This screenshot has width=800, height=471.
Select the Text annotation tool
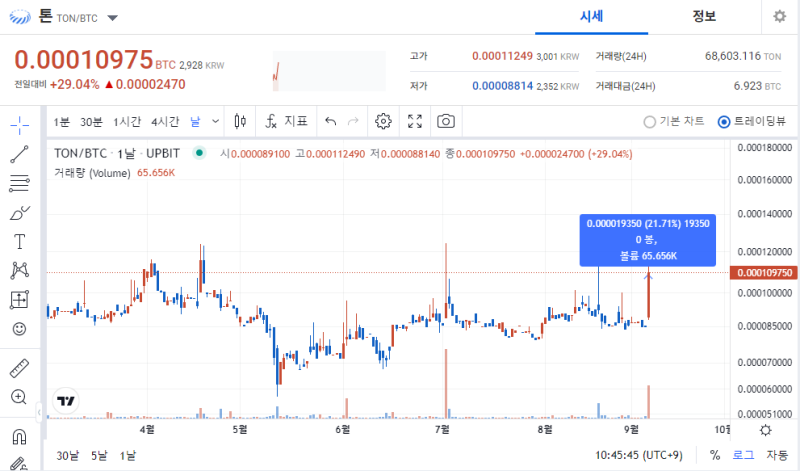[x=19, y=241]
